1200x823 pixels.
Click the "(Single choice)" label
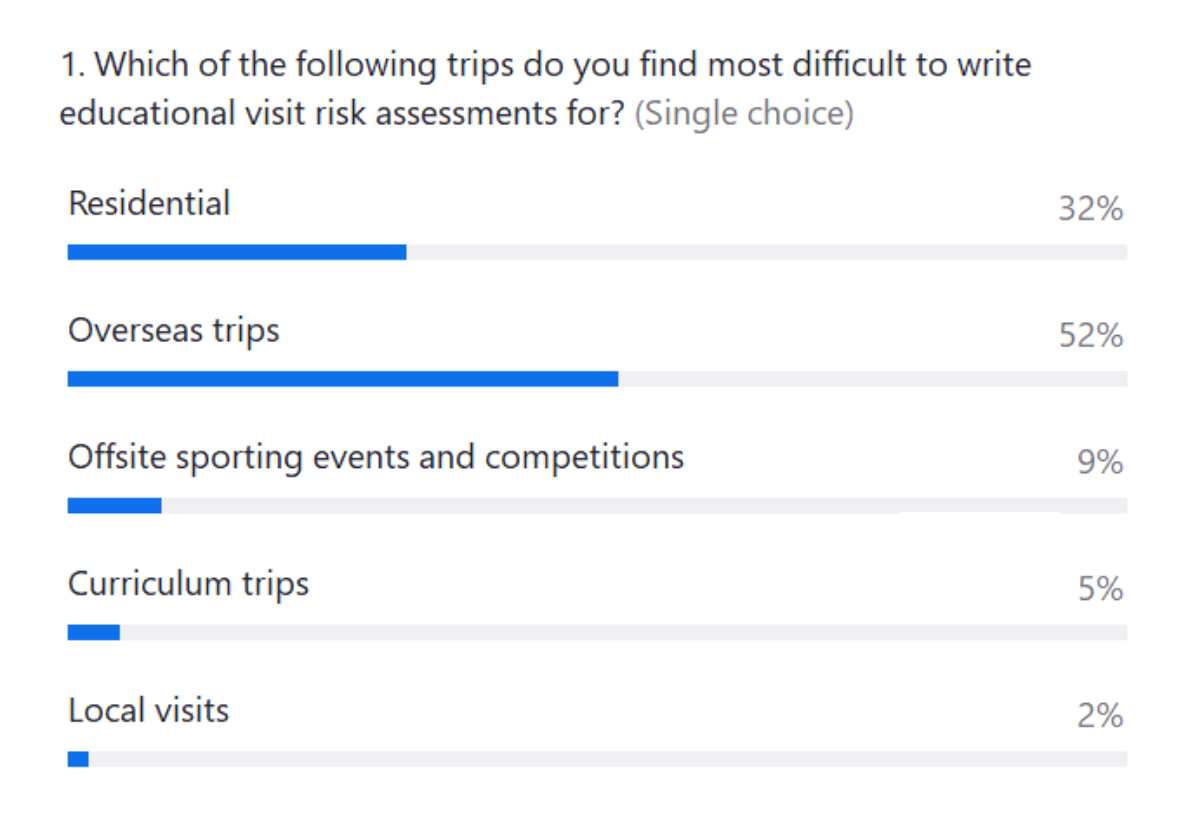pyautogui.click(x=744, y=113)
